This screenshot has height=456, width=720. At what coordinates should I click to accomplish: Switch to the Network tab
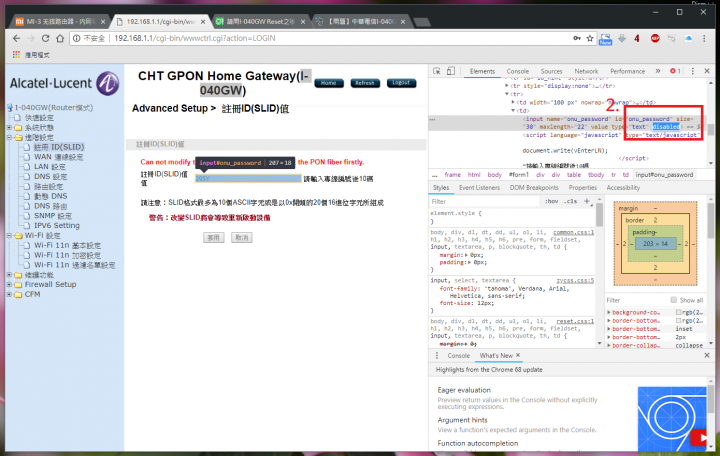point(586,71)
